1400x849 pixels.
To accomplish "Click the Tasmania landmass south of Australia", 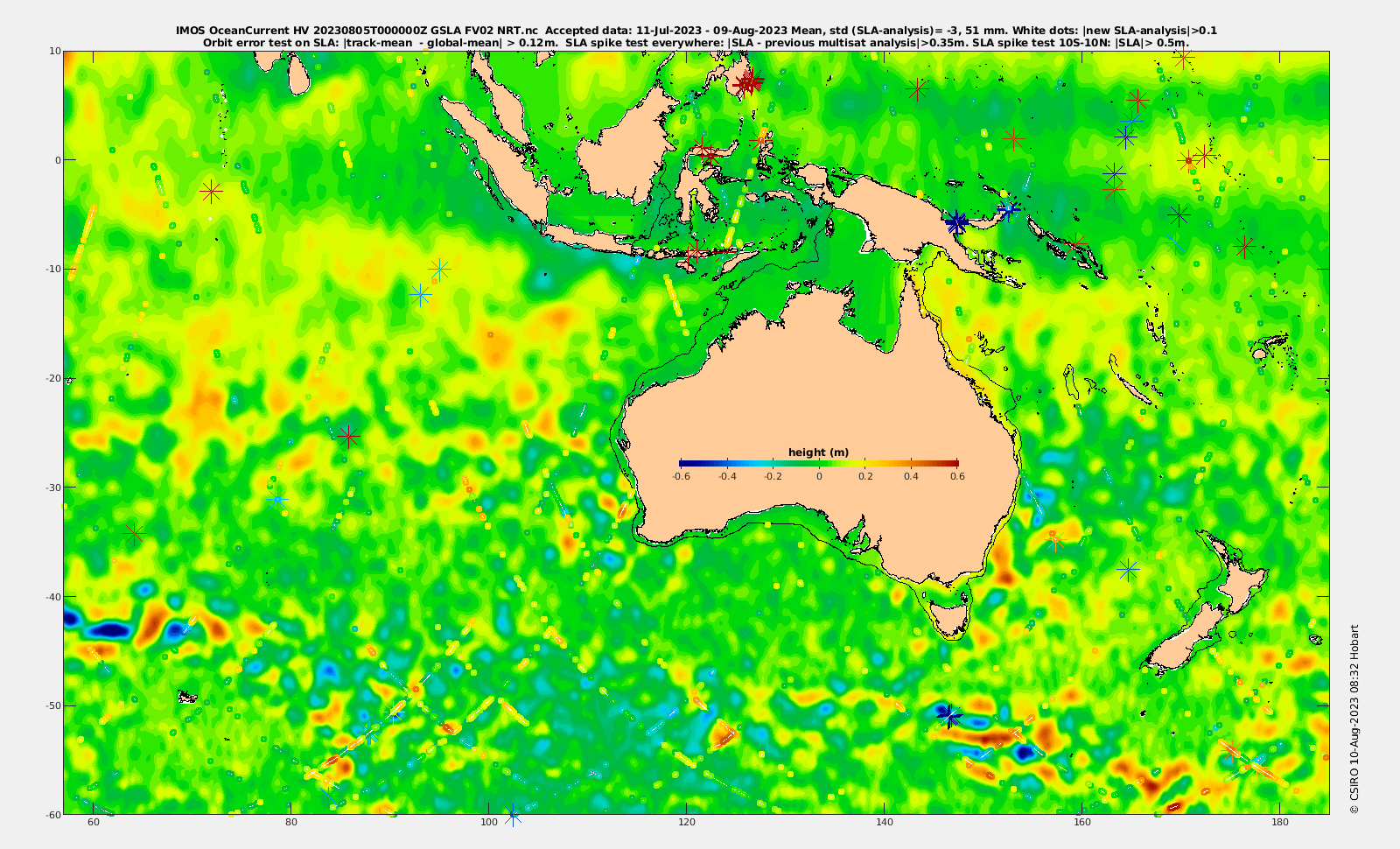I will point(950,616).
